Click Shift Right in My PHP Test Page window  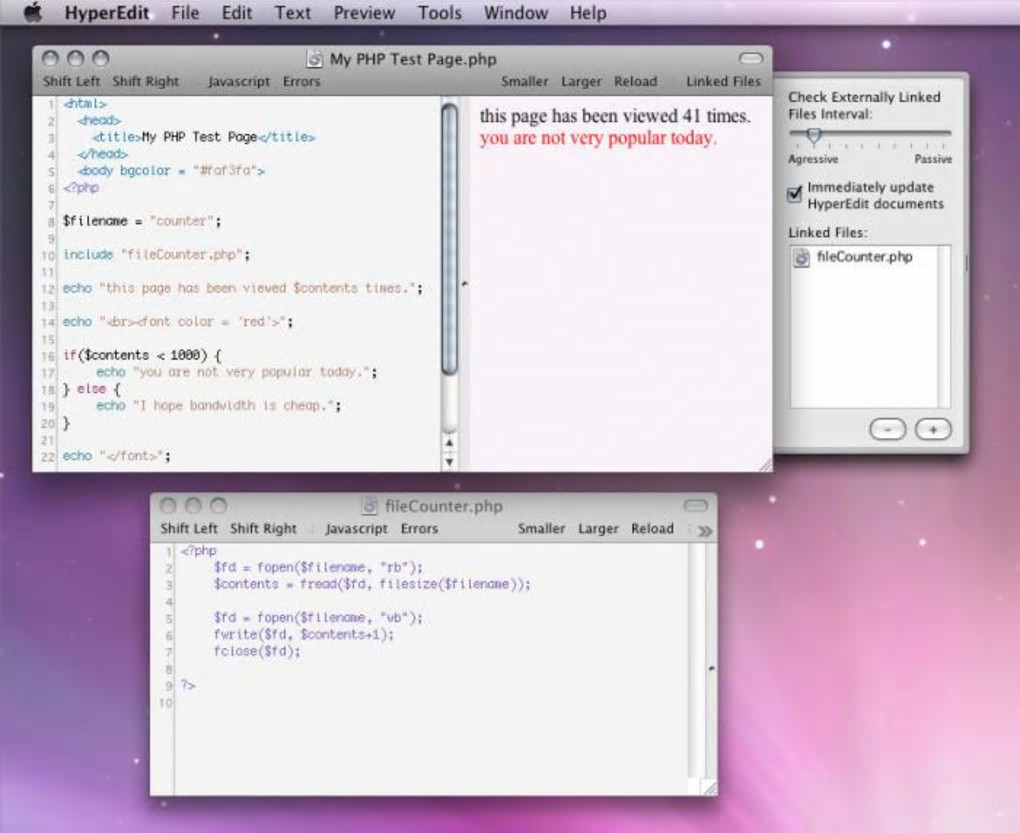click(146, 81)
